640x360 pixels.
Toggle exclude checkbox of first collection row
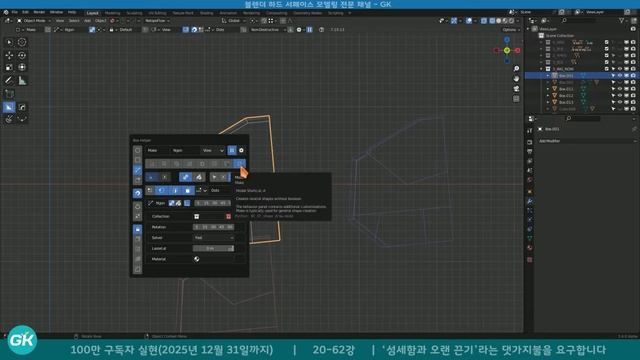pyautogui.click(x=607, y=42)
